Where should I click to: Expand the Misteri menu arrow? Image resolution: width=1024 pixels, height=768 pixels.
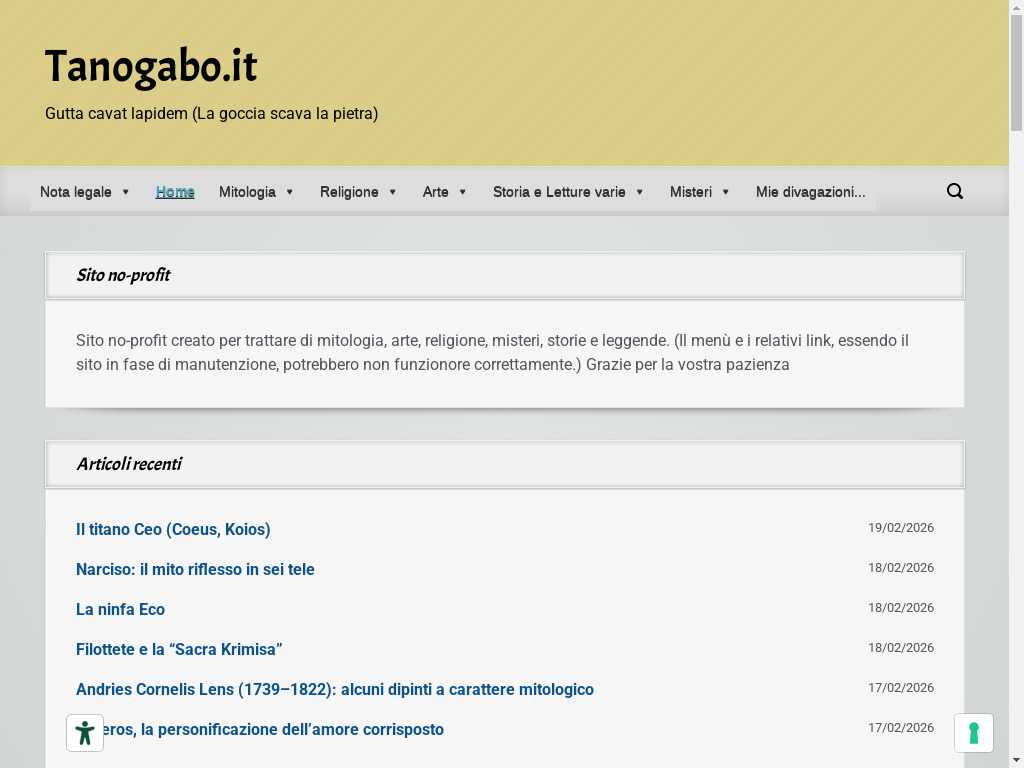(726, 192)
